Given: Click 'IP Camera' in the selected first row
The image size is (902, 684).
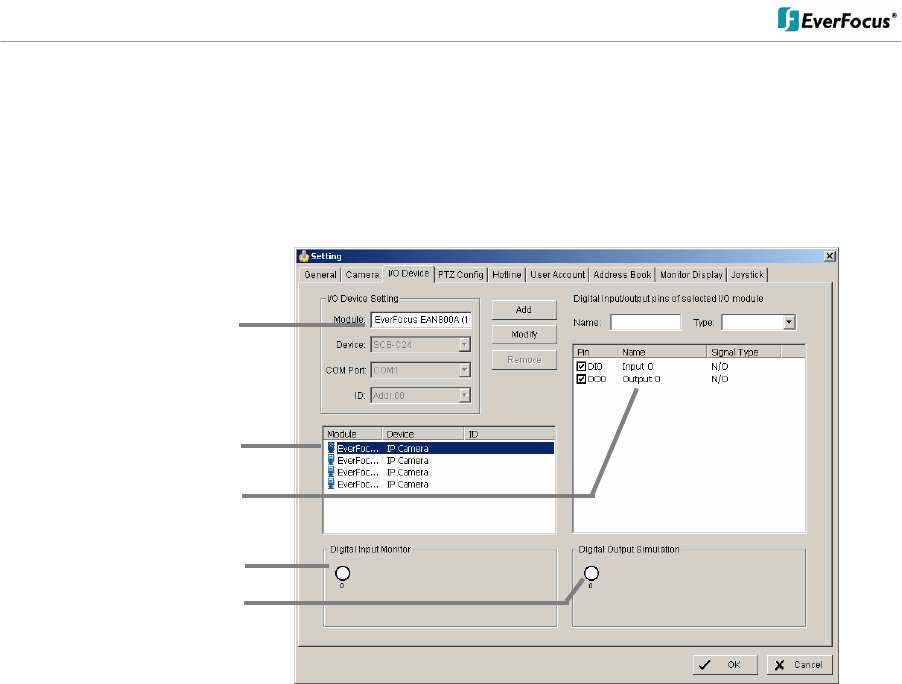Looking at the screenshot, I should (x=407, y=448).
